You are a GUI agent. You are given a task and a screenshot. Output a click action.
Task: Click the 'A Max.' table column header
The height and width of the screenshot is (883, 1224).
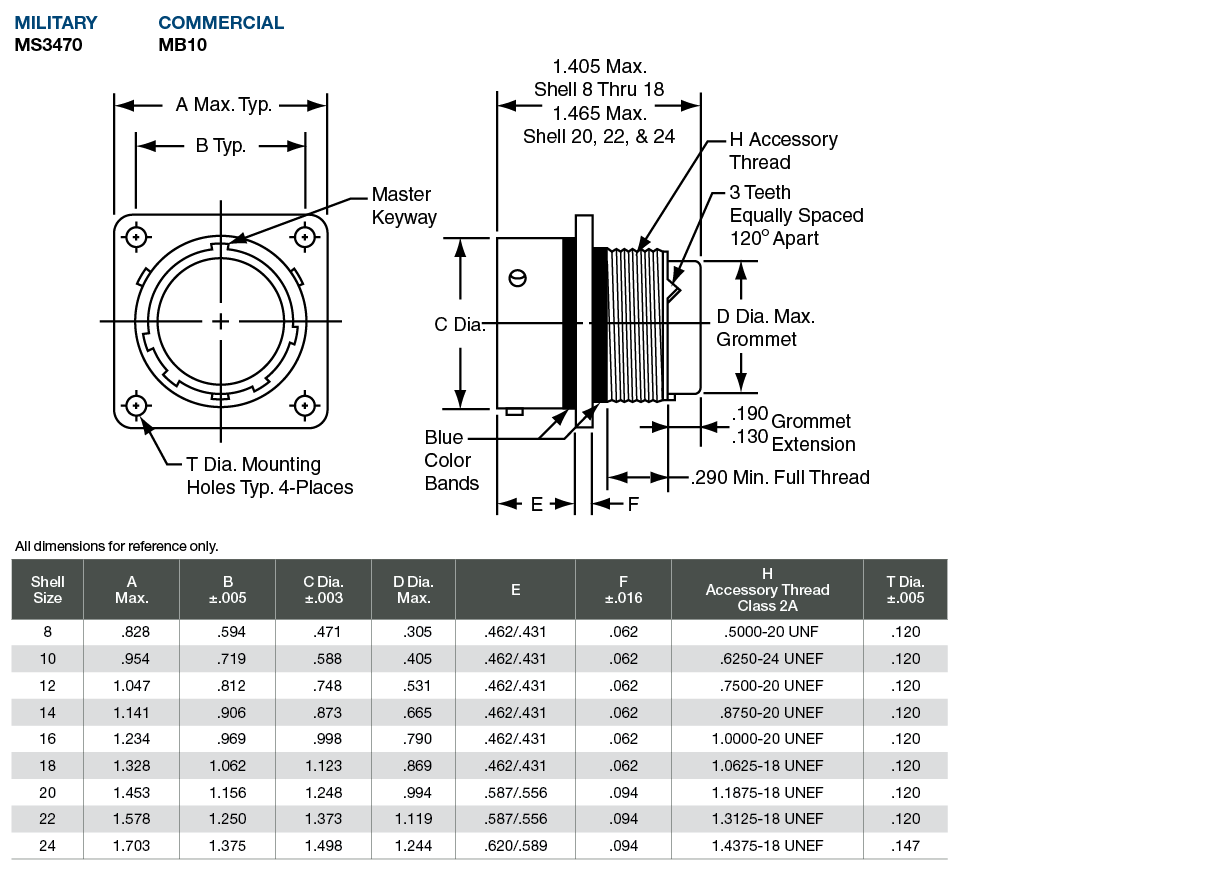pyautogui.click(x=132, y=589)
